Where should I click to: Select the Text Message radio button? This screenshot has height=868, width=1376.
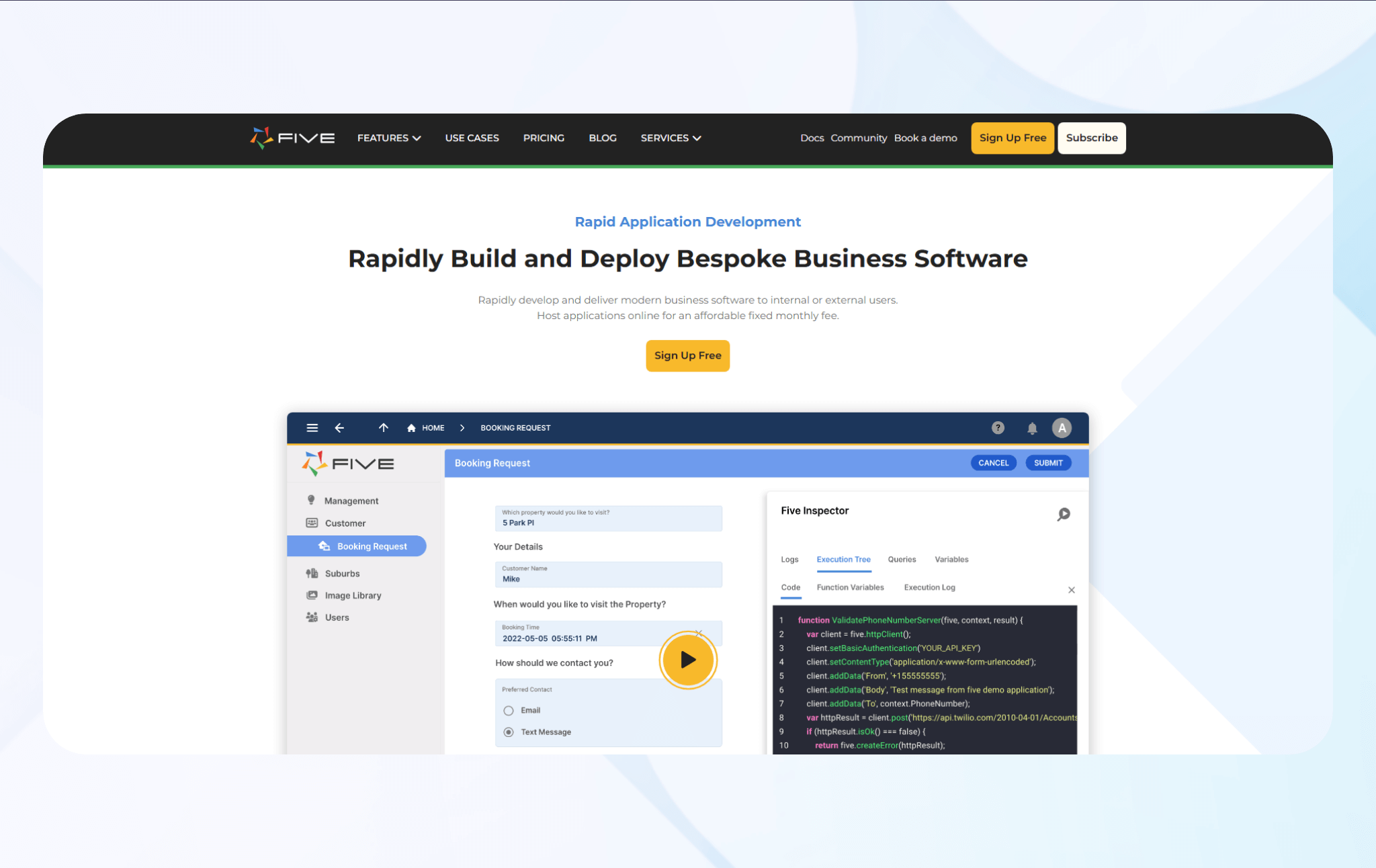509,732
